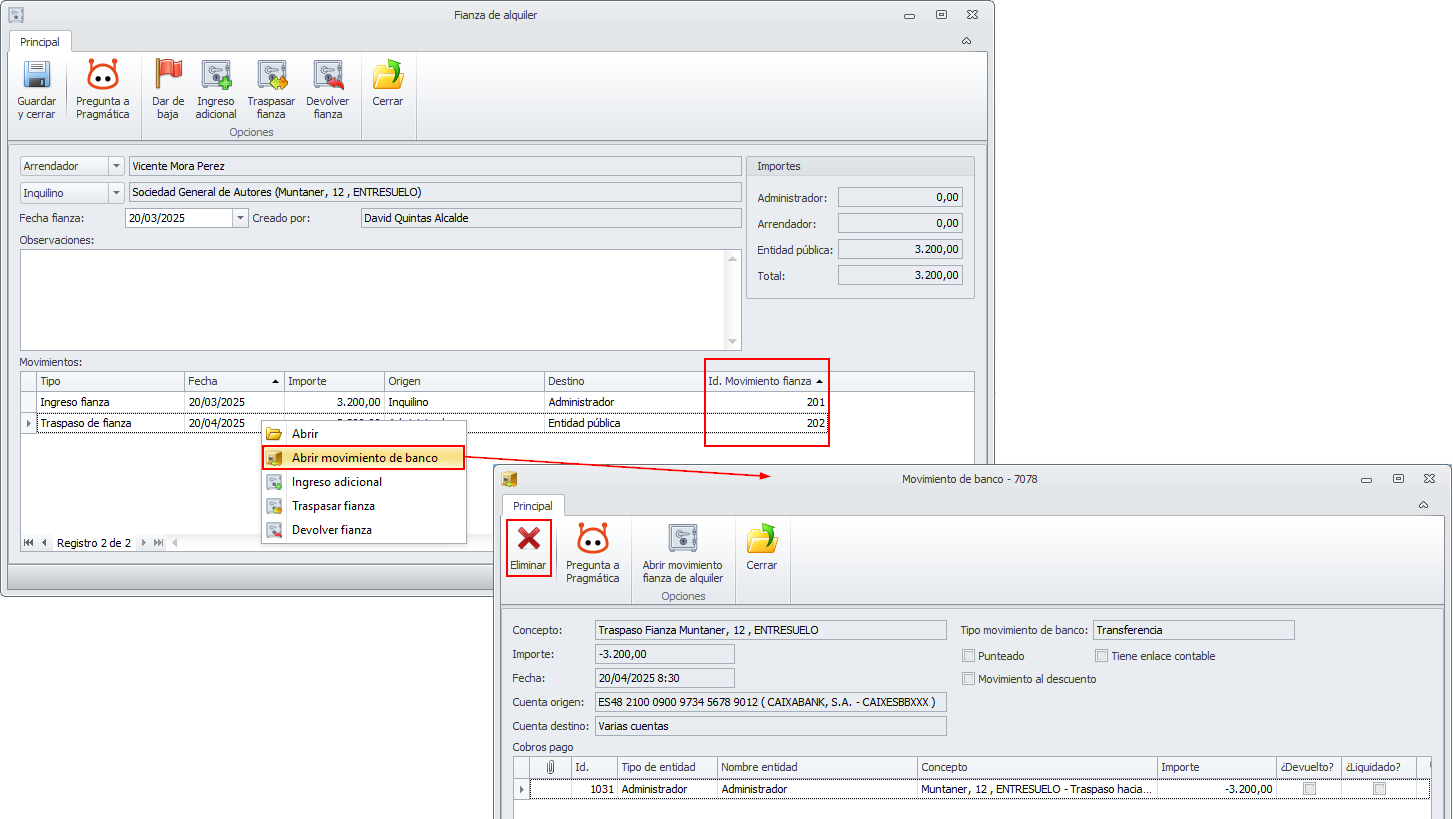Screen dimensions: 1453x819
Task: Click the Cuenta origen IBAN field
Action: point(770,702)
